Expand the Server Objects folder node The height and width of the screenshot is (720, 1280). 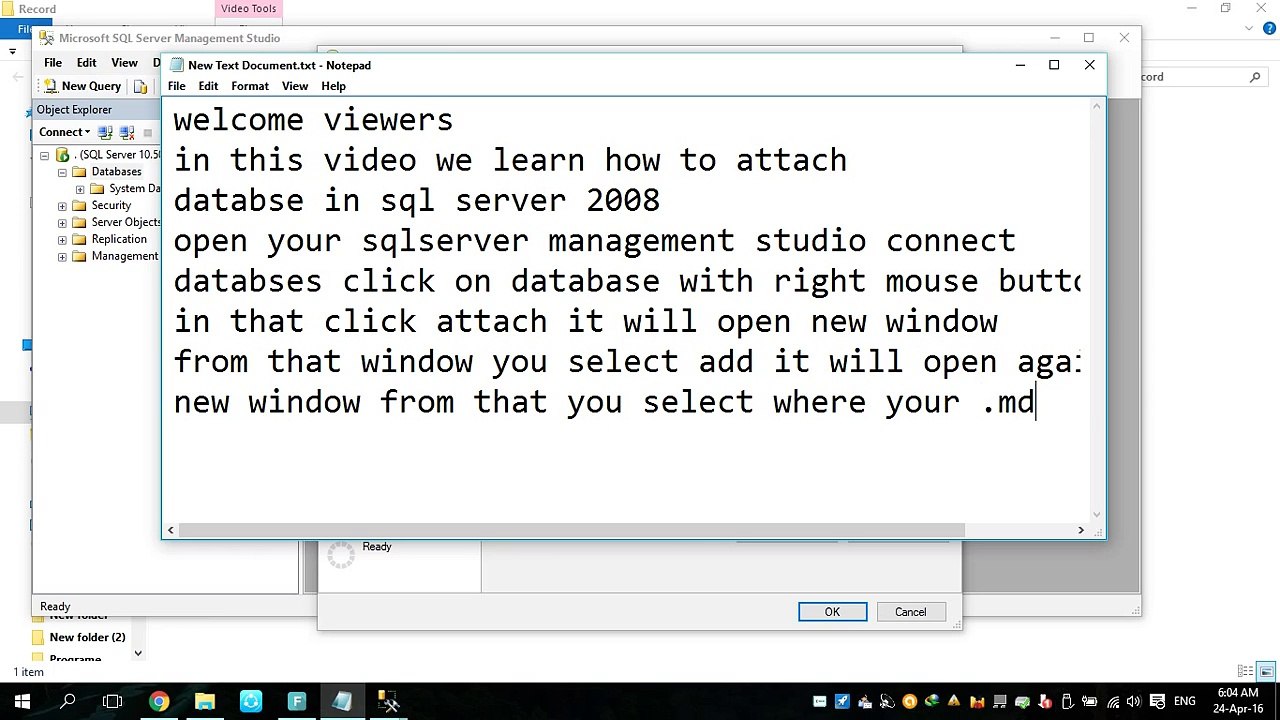(62, 223)
